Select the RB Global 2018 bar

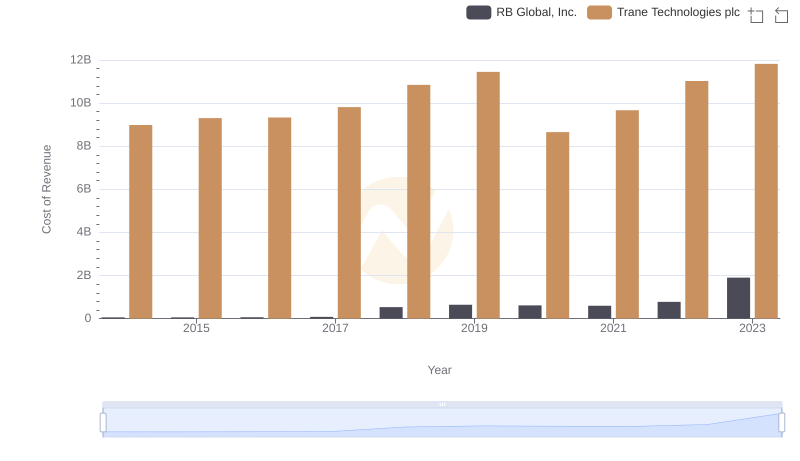(391, 313)
